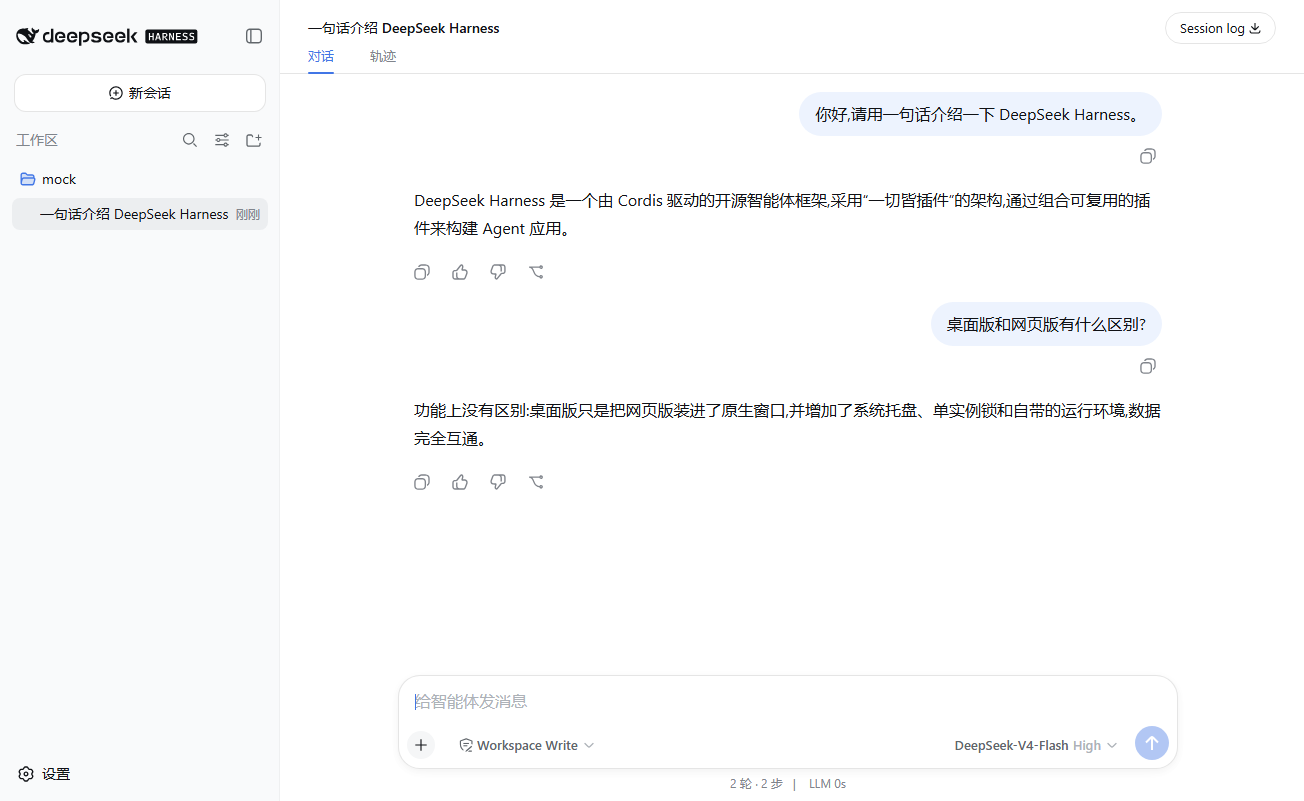Download the Session log
The image size is (1304, 801).
coord(1220,28)
